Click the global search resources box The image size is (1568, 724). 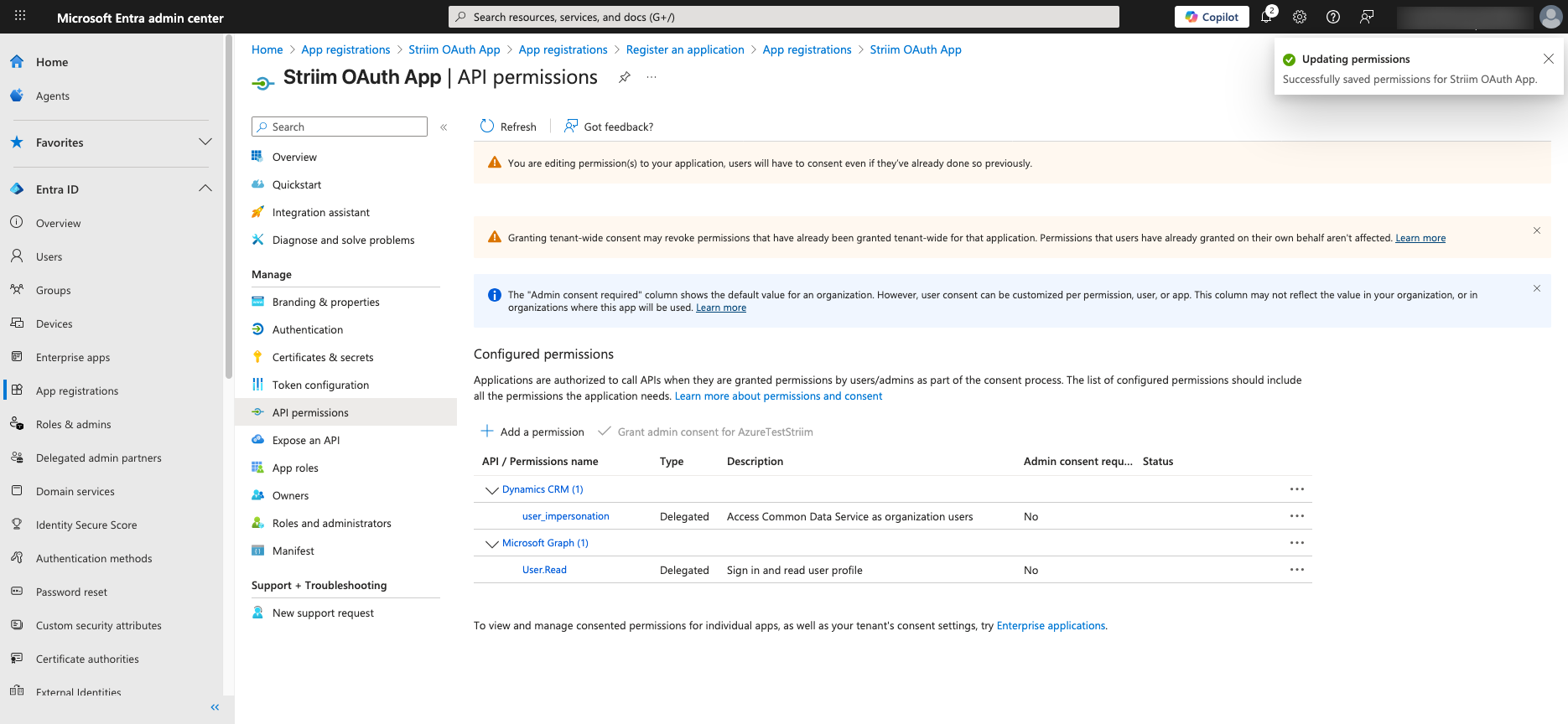(x=784, y=17)
